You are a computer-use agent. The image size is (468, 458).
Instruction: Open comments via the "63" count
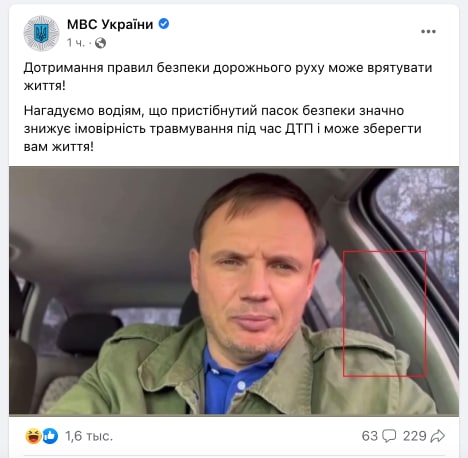coord(370,436)
